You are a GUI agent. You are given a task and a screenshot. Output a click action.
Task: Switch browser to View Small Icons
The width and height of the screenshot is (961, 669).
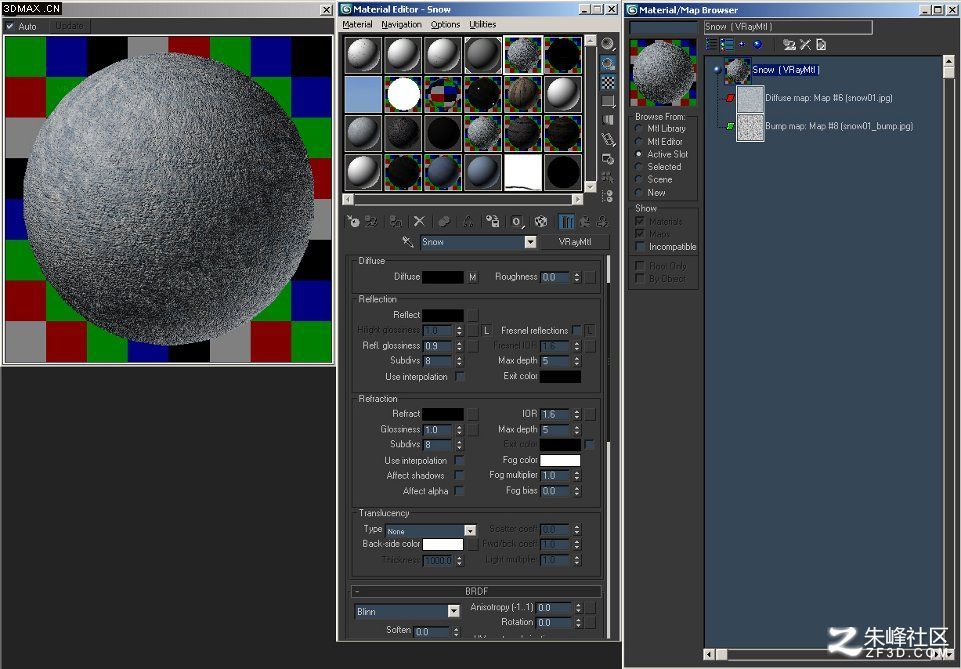point(742,44)
